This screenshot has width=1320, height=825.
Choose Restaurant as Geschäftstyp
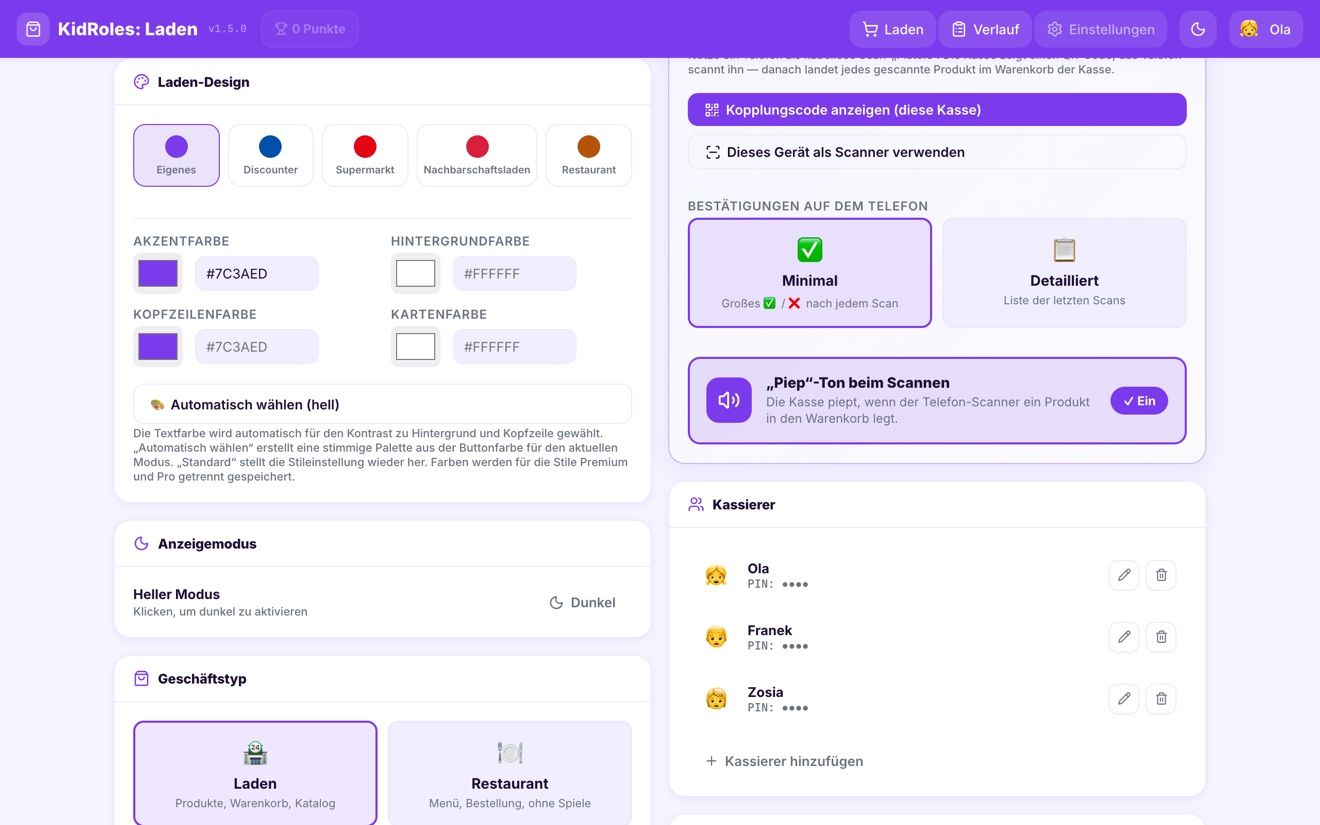(510, 773)
